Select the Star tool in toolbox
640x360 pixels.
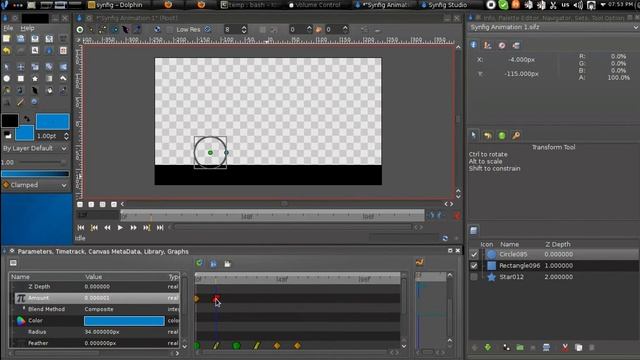click(x=35, y=78)
